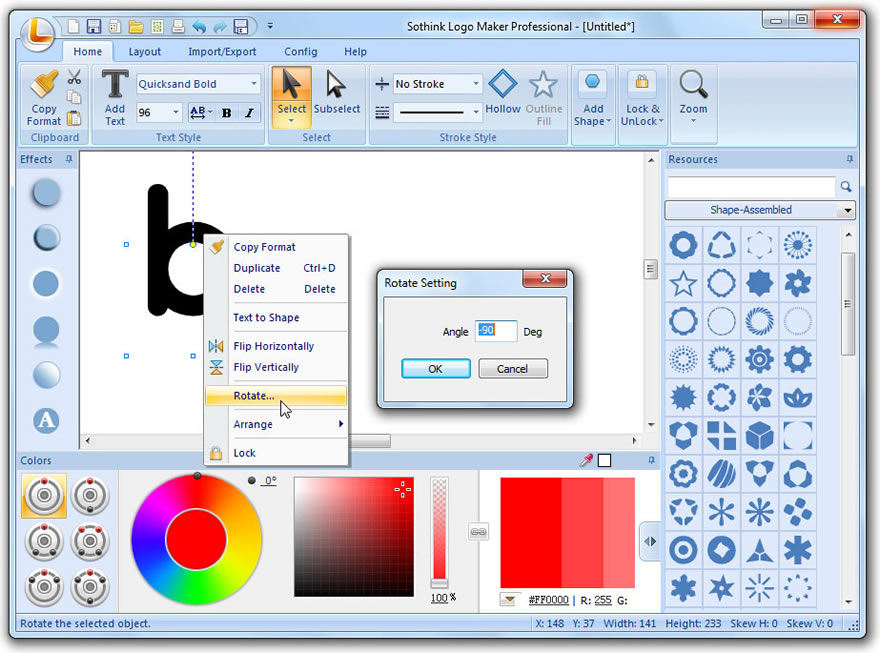Select the blue A text effect
The width and height of the screenshot is (880, 653).
[45, 421]
